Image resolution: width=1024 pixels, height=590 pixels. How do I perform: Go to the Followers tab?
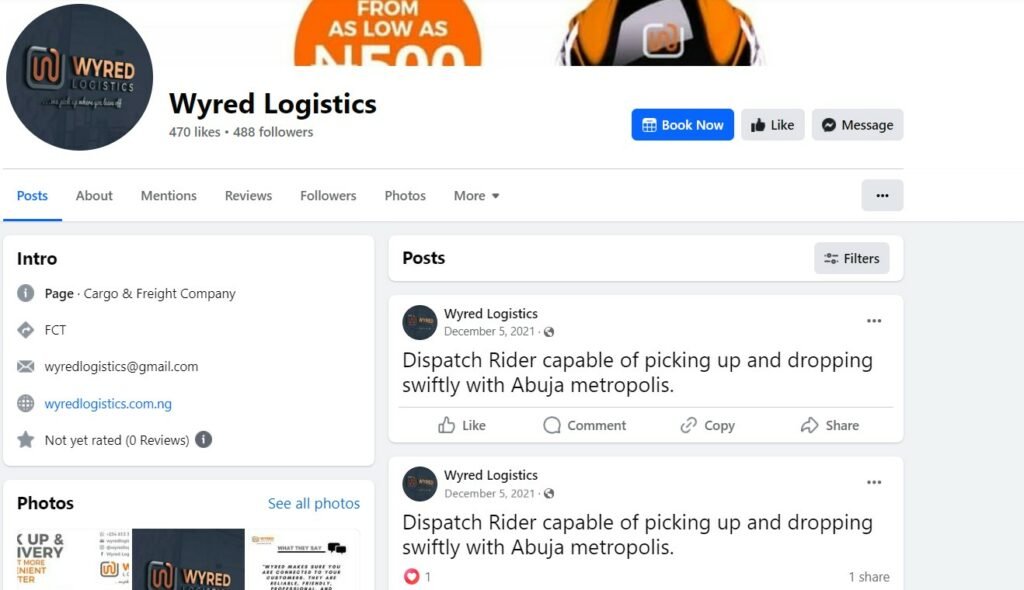pyautogui.click(x=328, y=195)
